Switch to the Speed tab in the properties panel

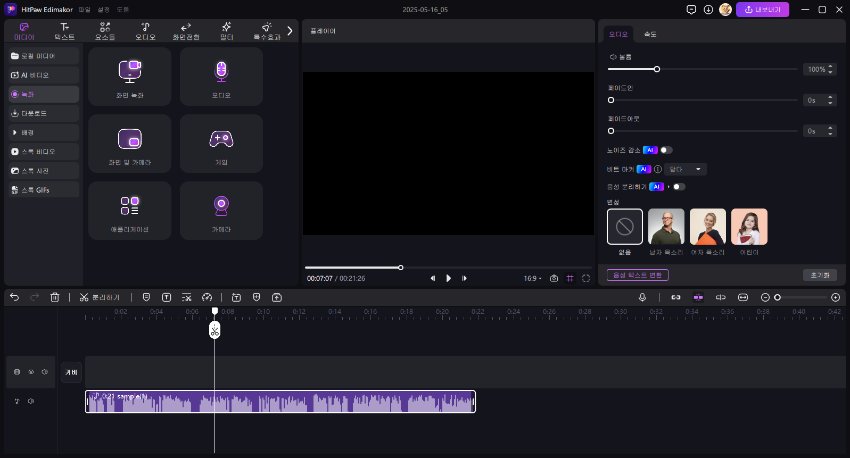pos(650,34)
